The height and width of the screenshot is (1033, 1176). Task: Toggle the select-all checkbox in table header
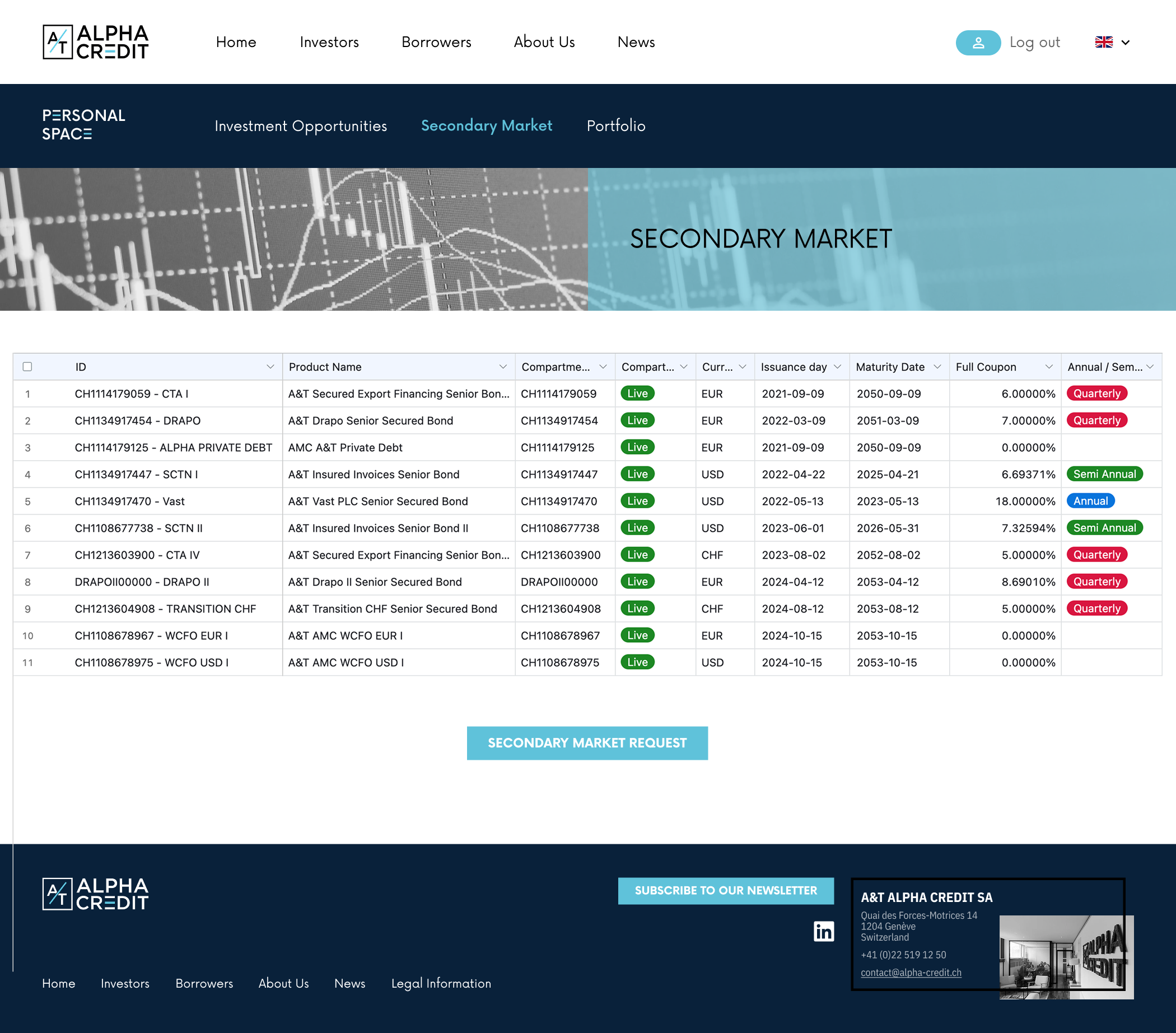[27, 366]
